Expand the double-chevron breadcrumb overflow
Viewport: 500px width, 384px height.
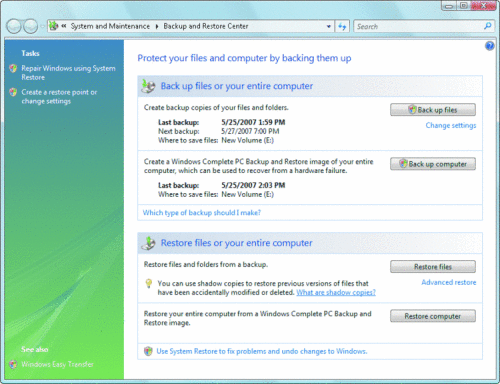coord(64,26)
